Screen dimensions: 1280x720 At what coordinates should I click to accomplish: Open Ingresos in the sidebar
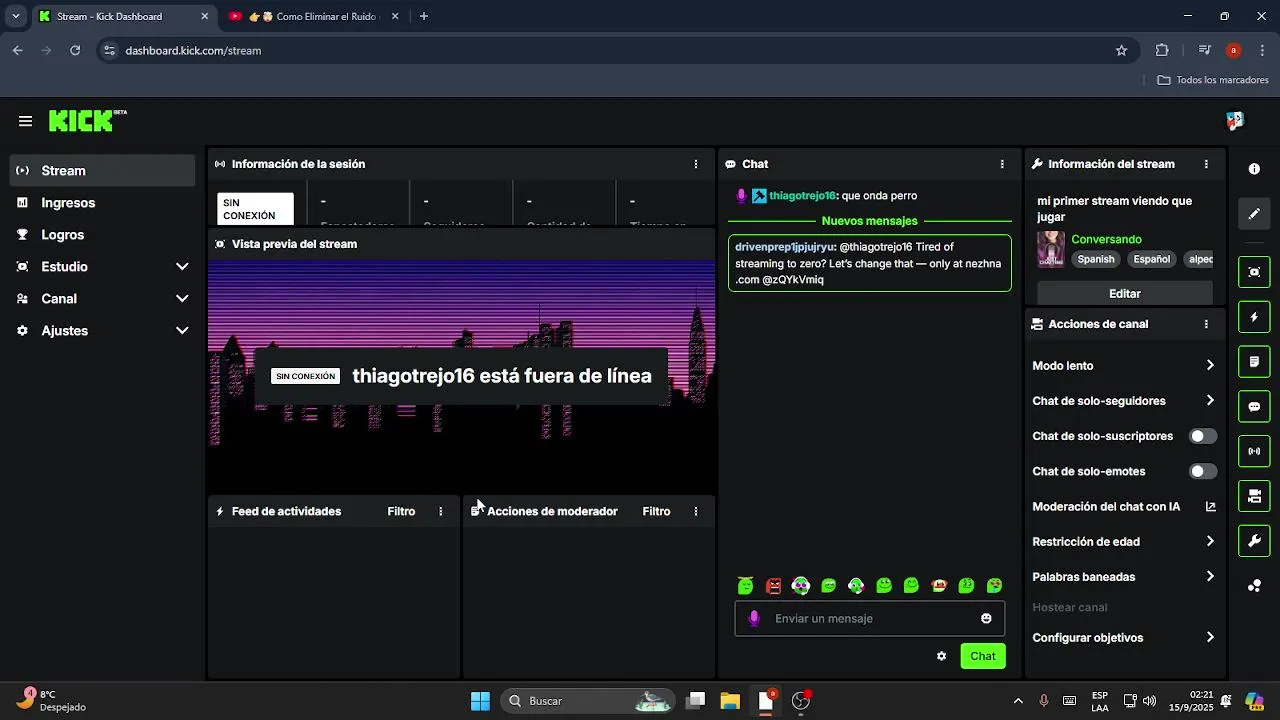click(x=103, y=203)
